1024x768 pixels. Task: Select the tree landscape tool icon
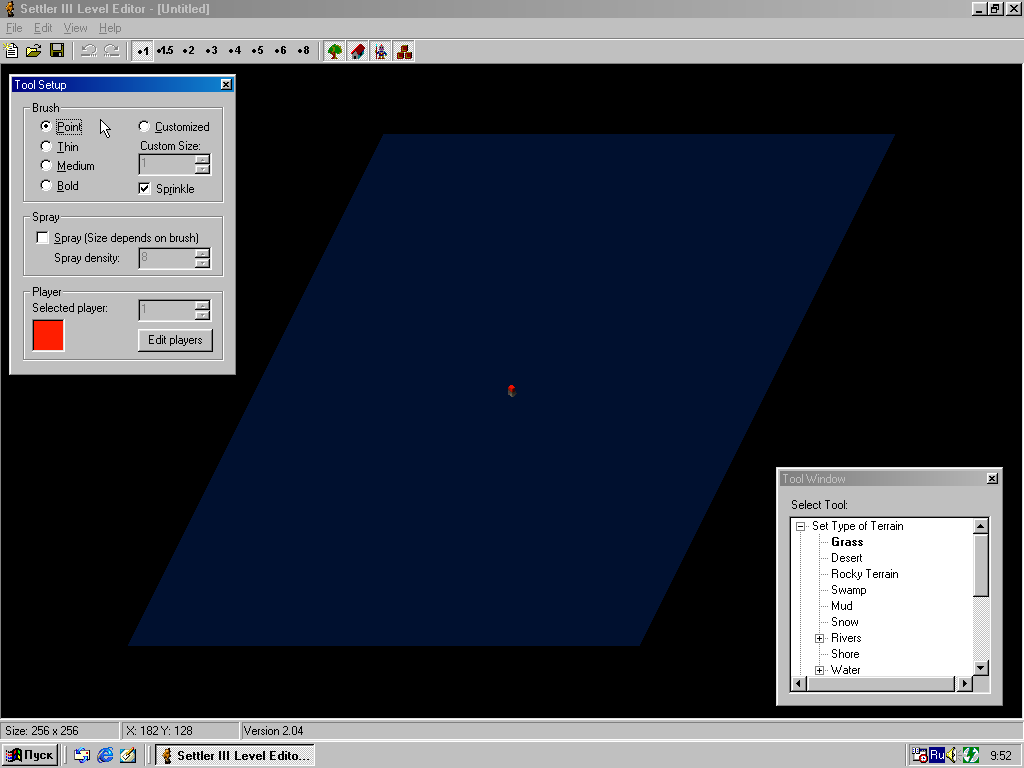tap(335, 51)
